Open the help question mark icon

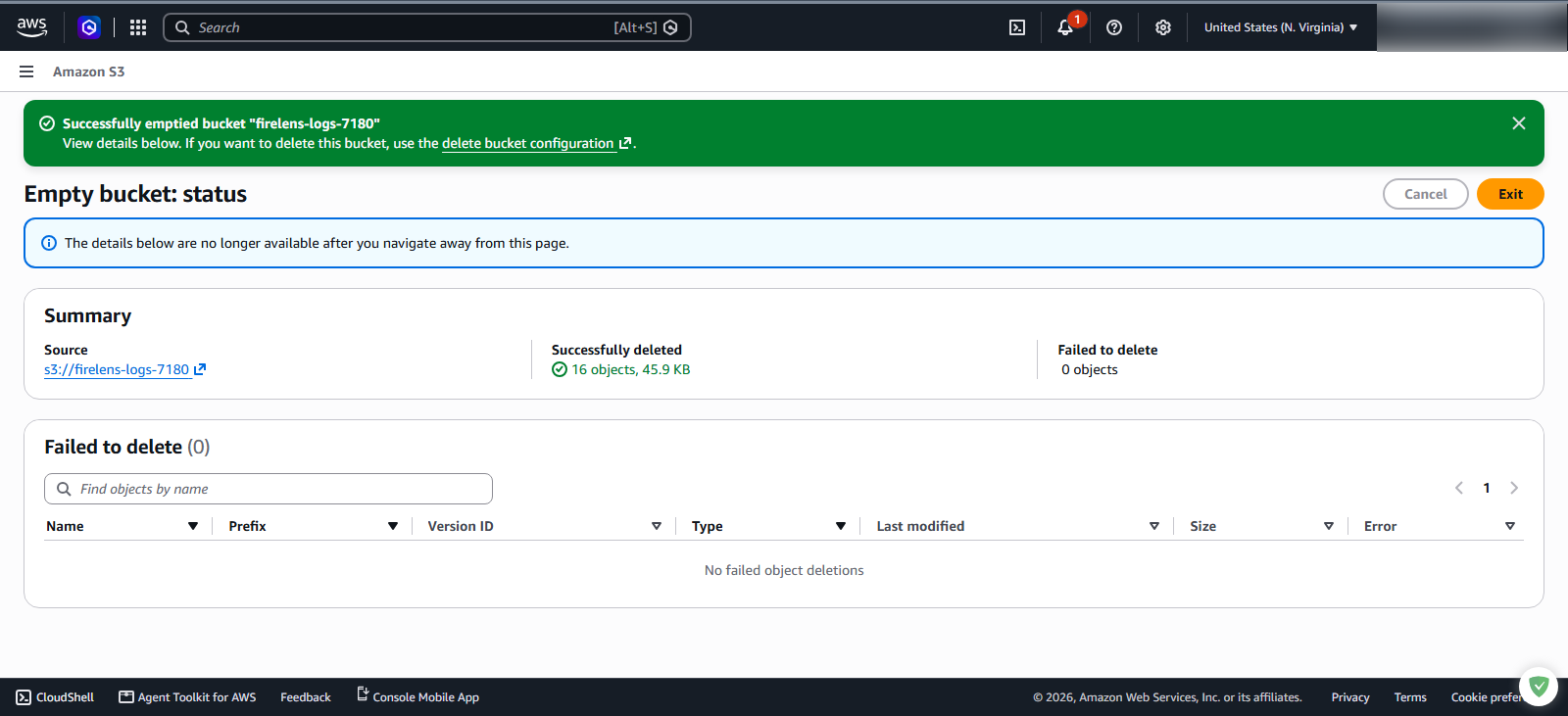pos(1114,27)
